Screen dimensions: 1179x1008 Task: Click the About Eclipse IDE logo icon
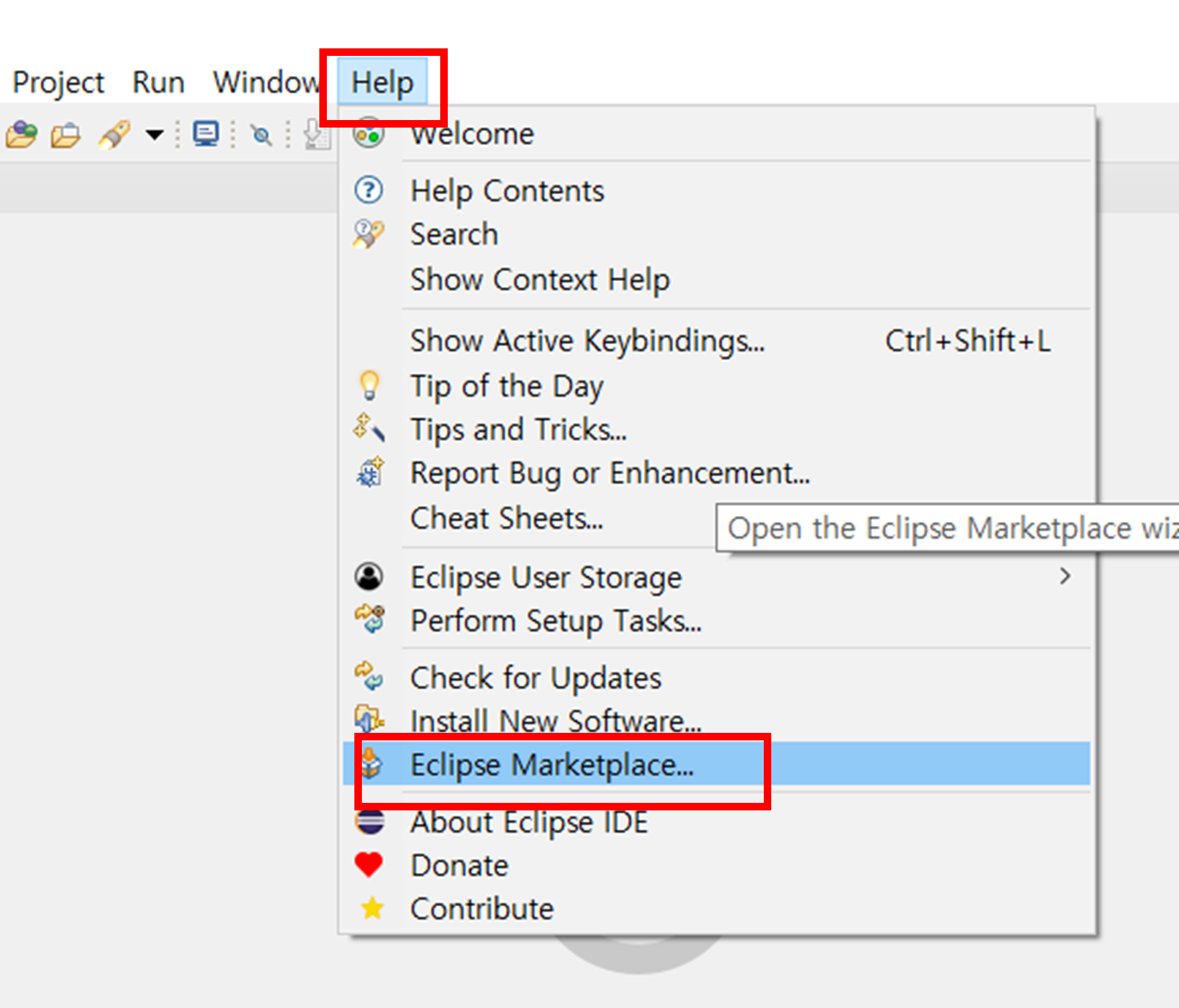(369, 822)
